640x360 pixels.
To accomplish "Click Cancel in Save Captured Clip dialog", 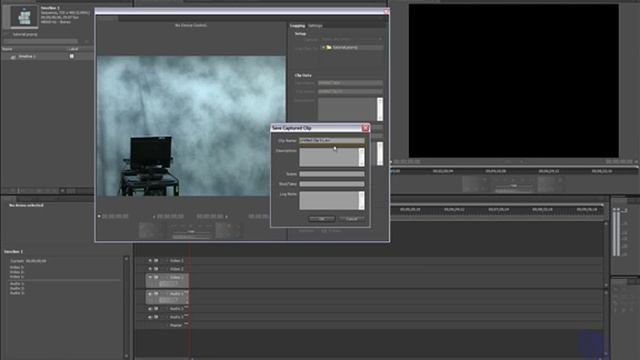I will click(x=351, y=219).
